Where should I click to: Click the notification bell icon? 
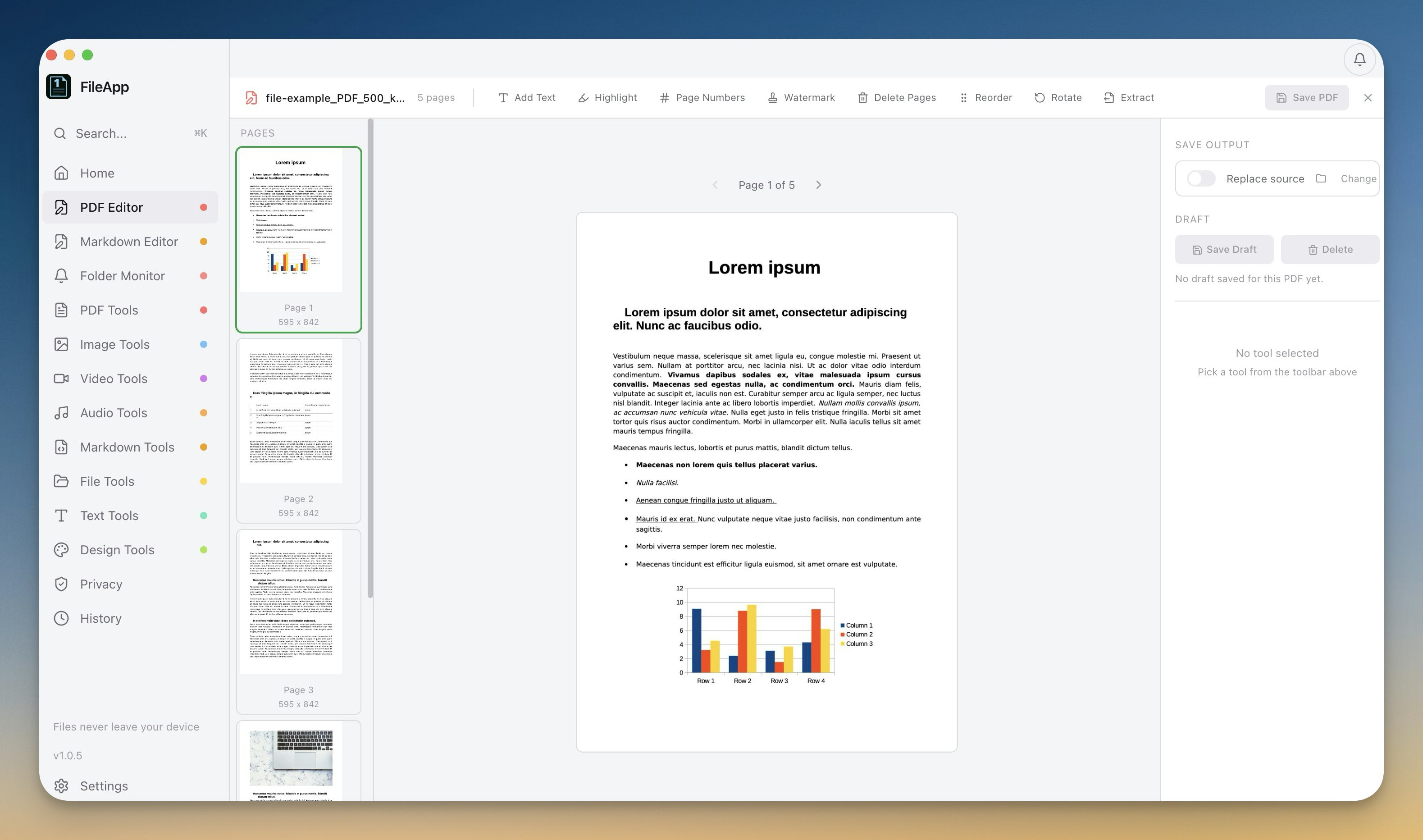[1359, 59]
